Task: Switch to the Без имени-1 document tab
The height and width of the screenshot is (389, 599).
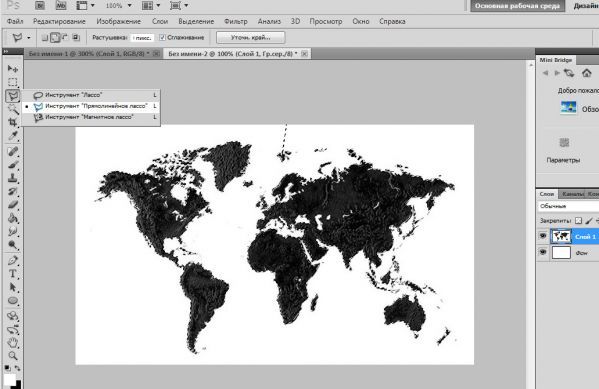Action: (x=94, y=54)
